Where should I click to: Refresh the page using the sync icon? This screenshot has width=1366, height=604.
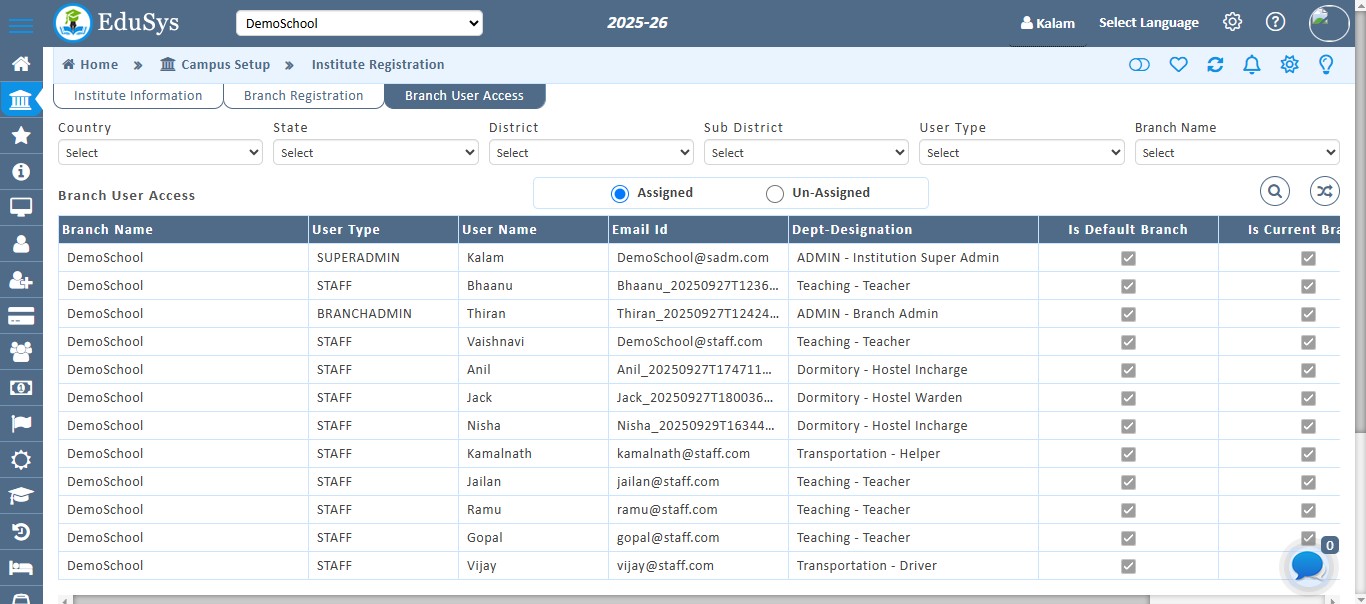pos(1215,63)
